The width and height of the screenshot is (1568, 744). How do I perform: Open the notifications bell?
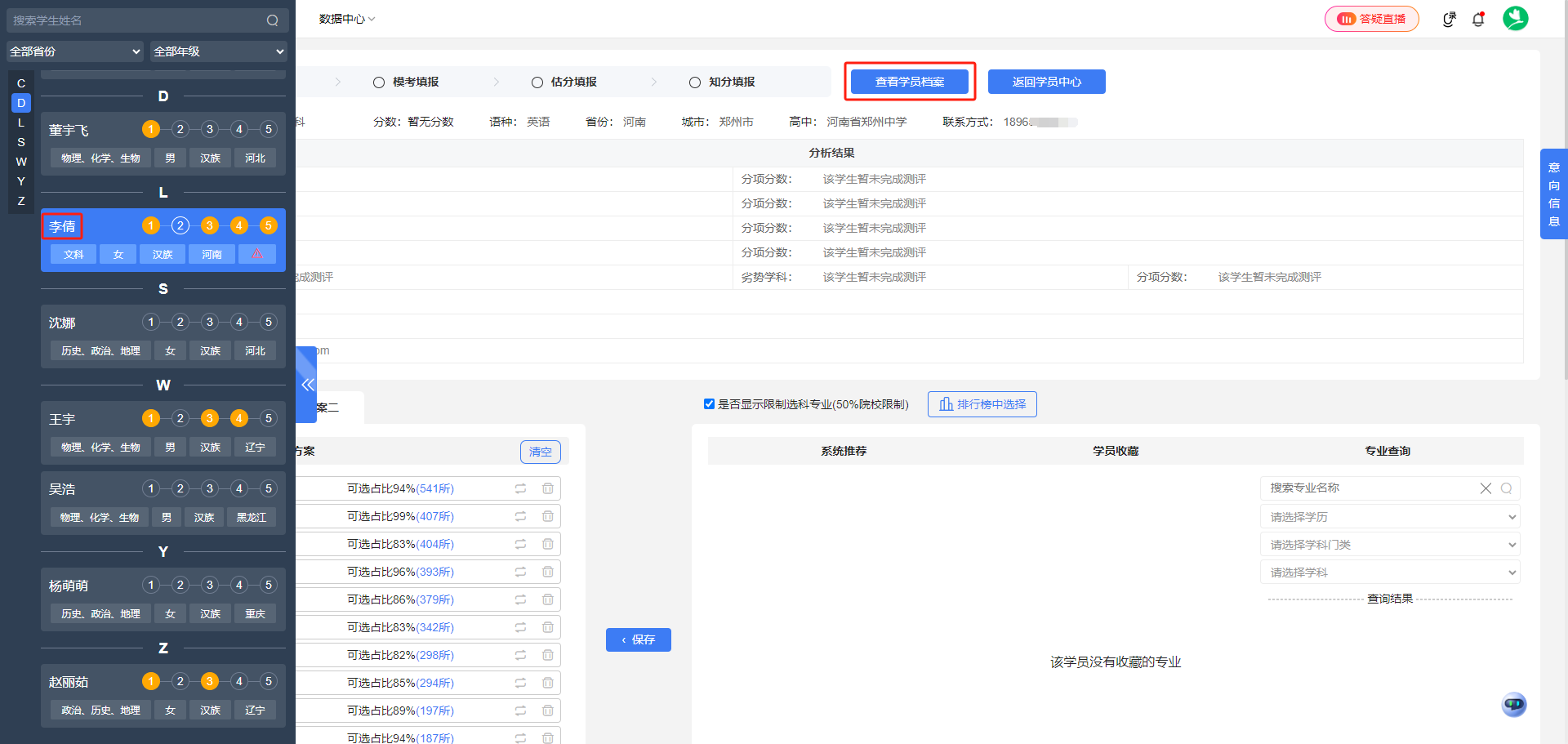click(1478, 19)
